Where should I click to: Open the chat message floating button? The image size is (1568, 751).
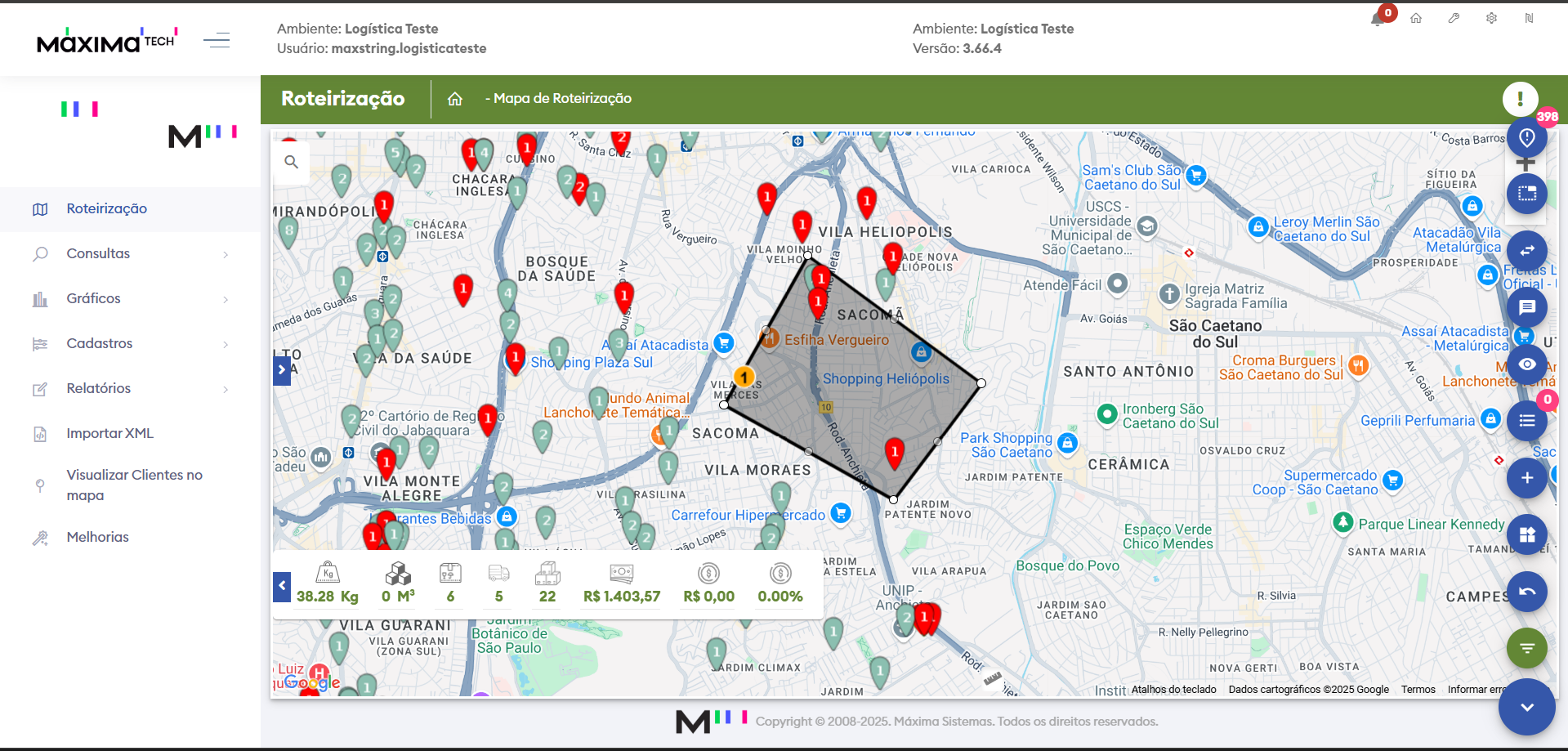(x=1526, y=307)
